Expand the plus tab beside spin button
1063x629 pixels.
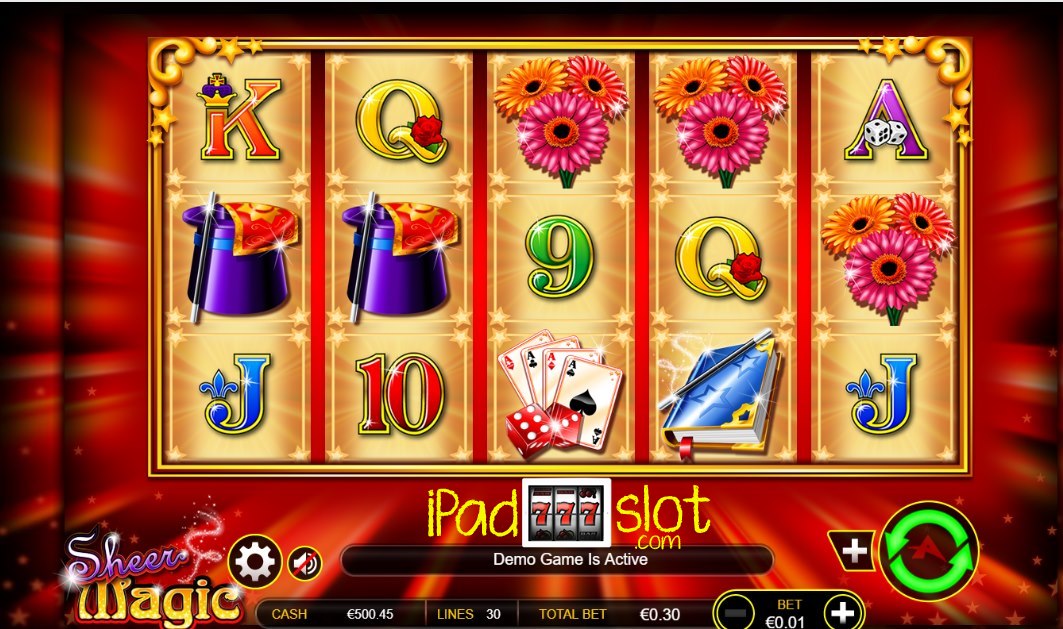coord(852,551)
